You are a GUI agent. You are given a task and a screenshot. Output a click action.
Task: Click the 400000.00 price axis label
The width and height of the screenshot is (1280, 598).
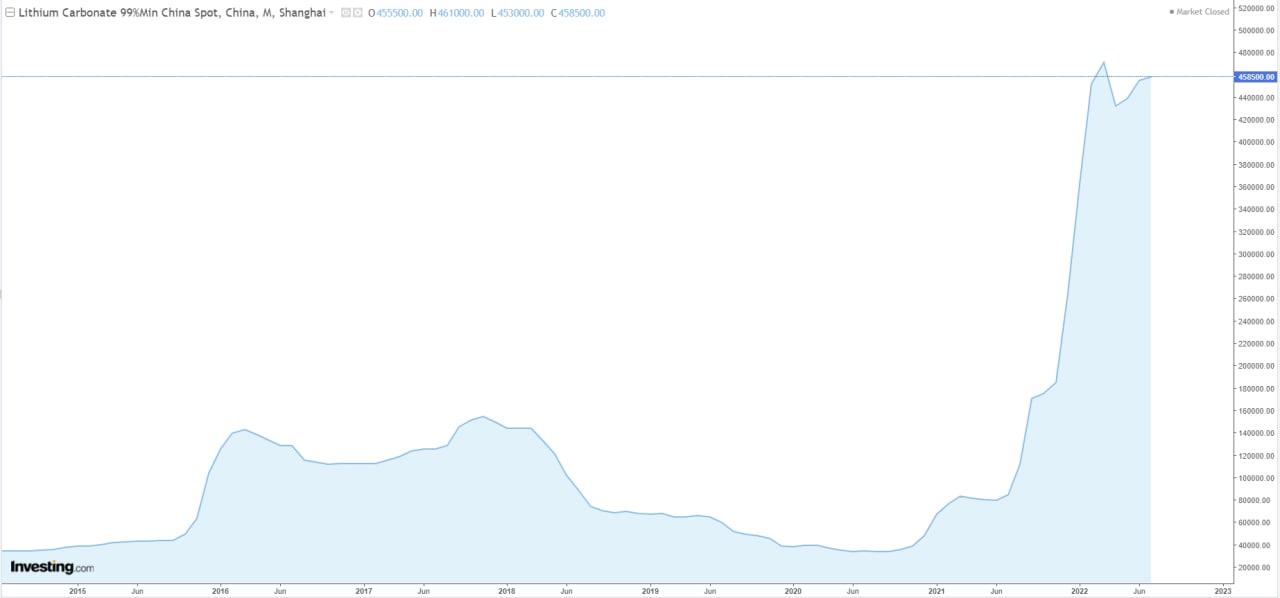click(1256, 142)
